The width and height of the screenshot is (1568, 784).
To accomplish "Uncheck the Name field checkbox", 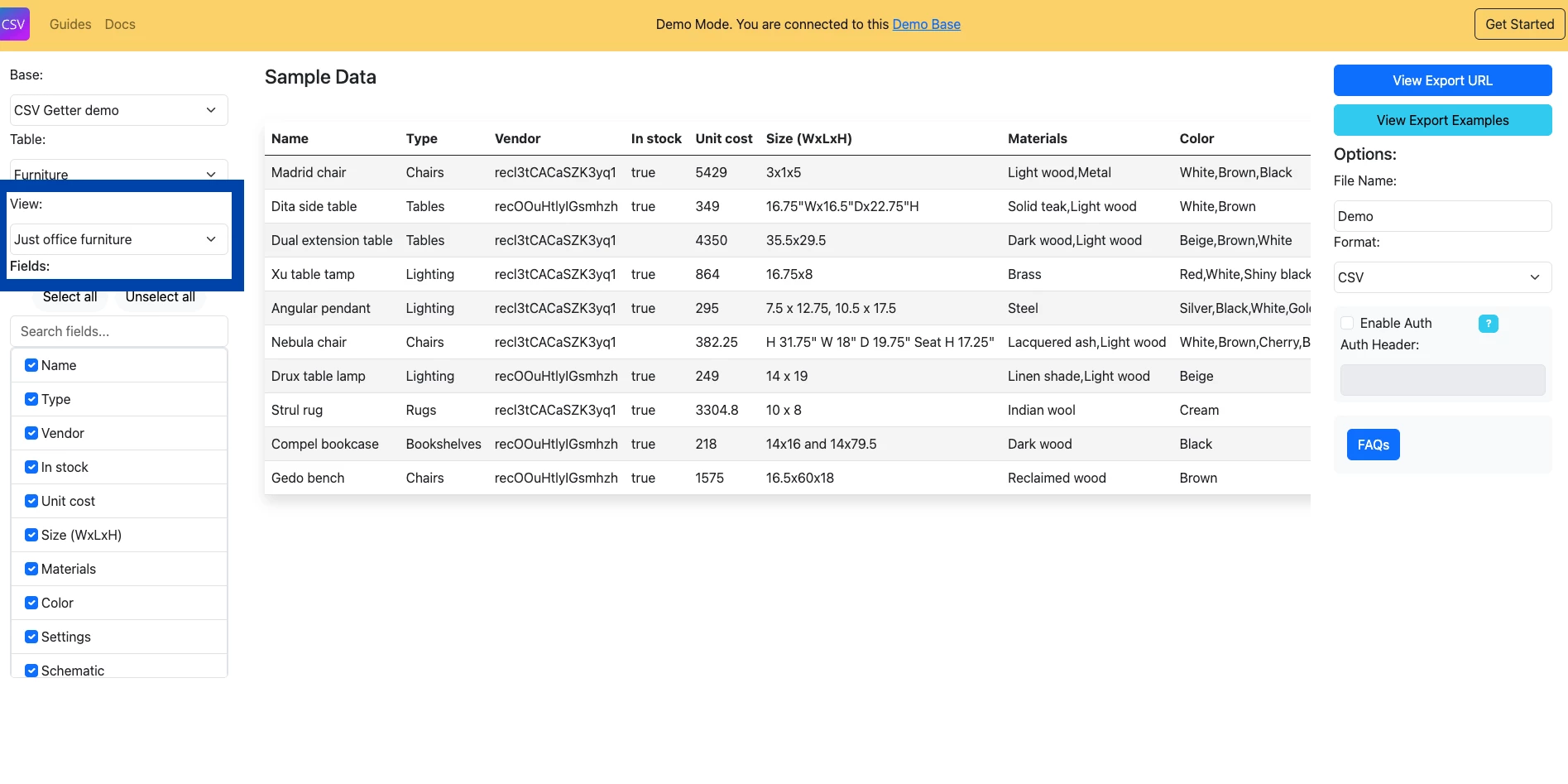I will pos(31,365).
